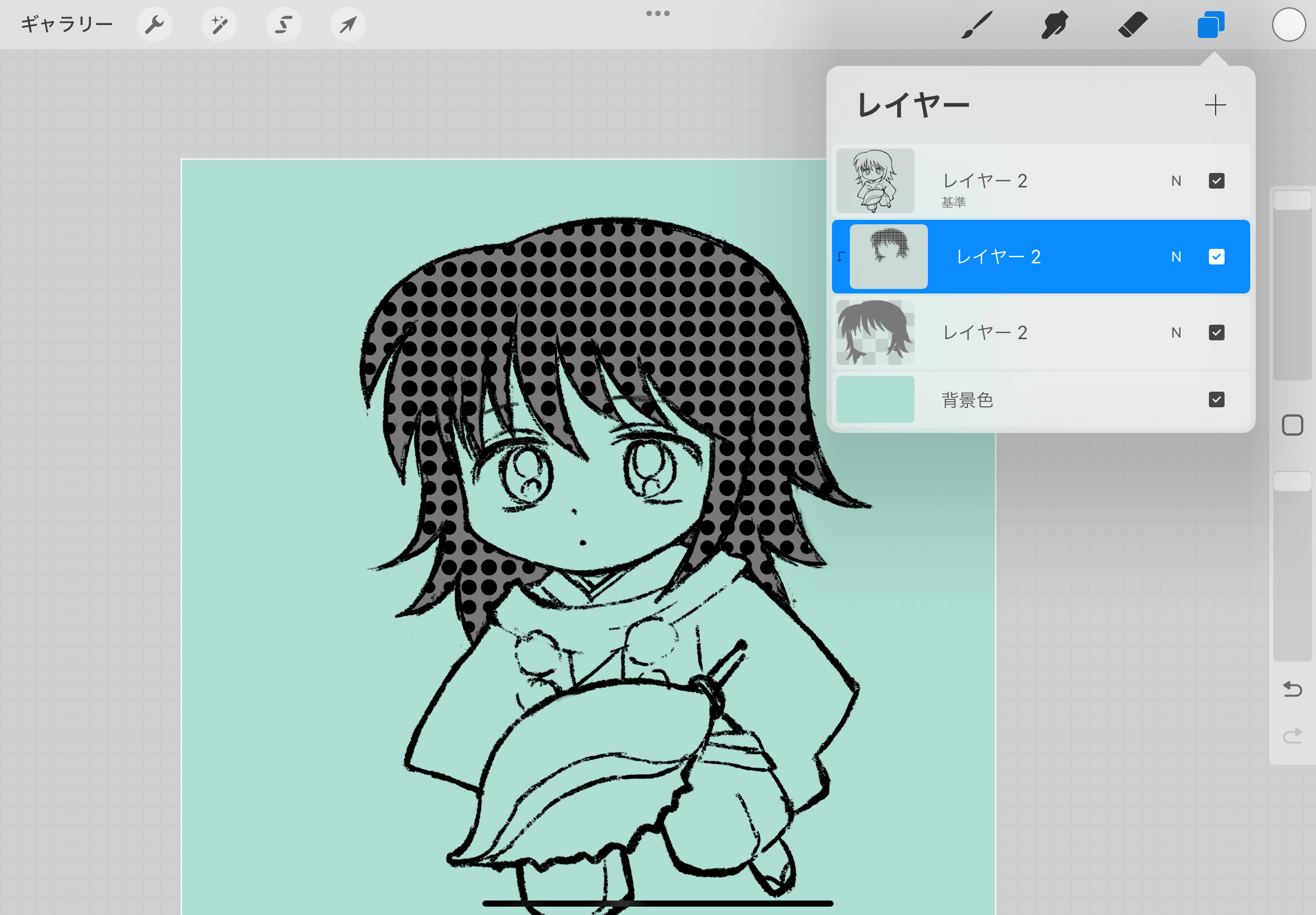Select the Selection S-shaped tool

click(x=284, y=25)
